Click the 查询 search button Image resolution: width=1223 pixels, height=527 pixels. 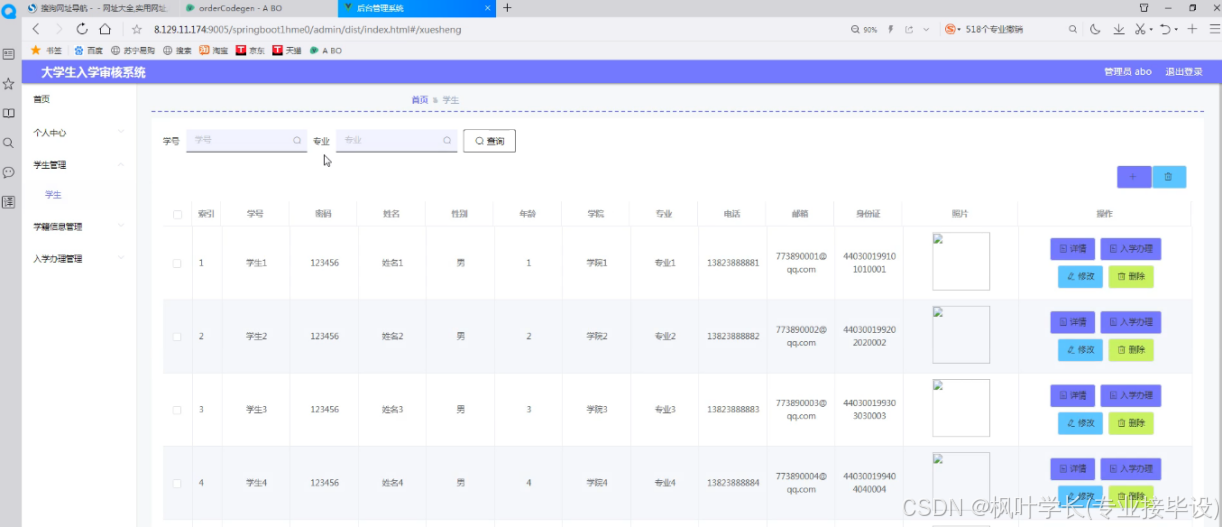pos(490,141)
